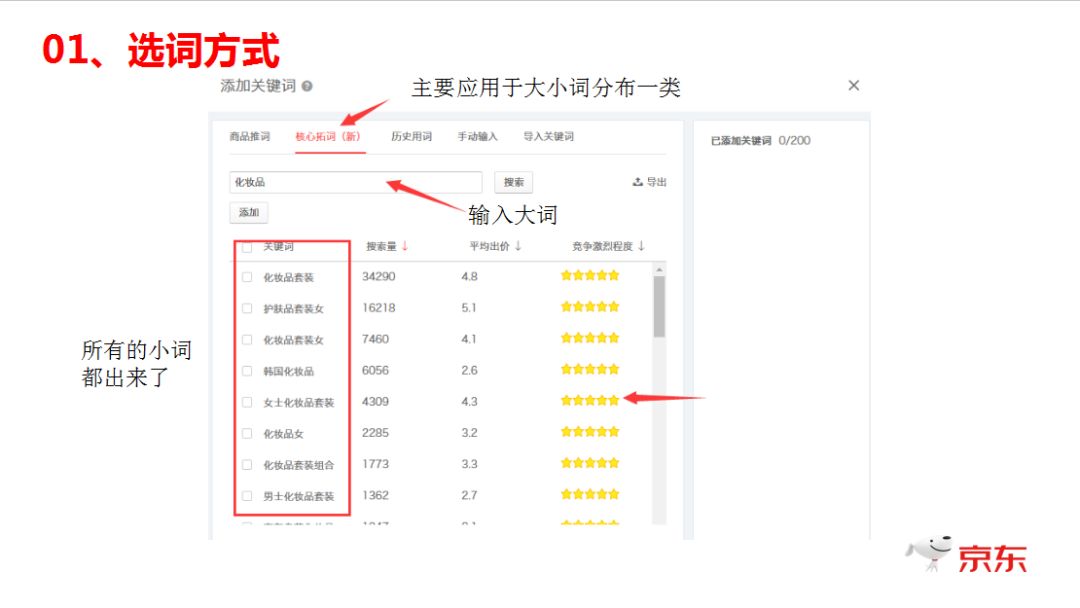Click keyword text 韩国化妆品

click(289, 371)
